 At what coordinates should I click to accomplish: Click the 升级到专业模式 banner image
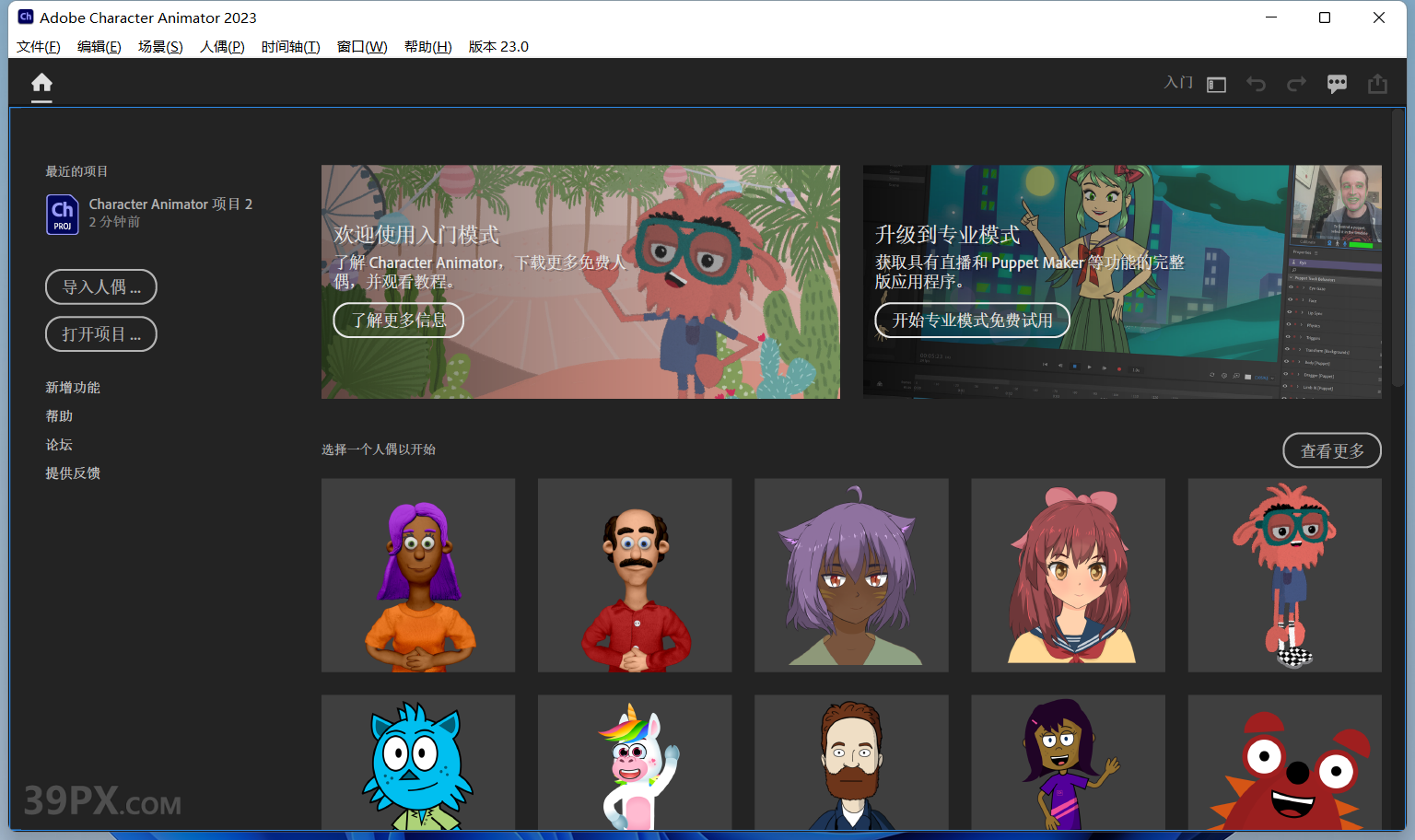tap(1122, 282)
